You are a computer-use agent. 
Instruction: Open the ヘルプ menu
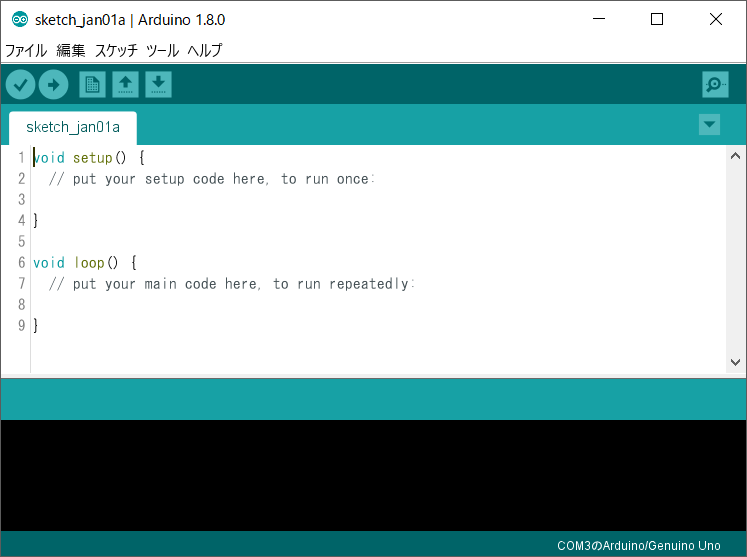coord(205,50)
